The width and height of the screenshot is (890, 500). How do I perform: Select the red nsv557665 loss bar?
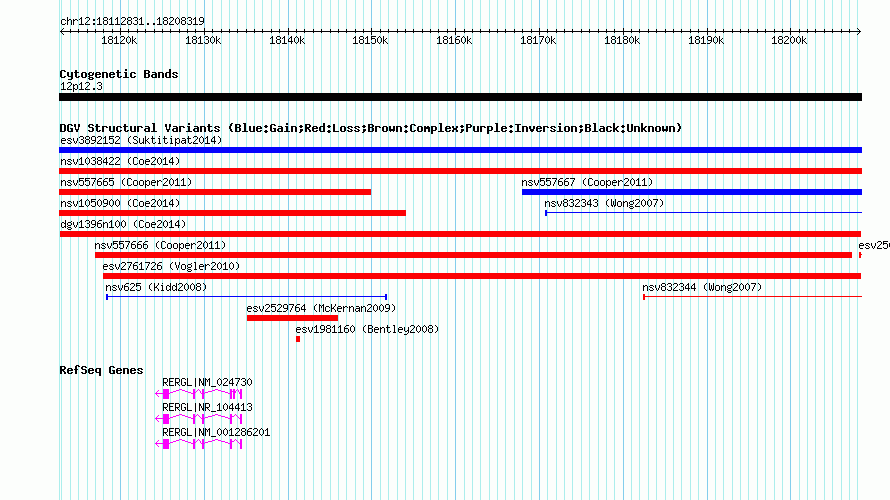tap(215, 192)
